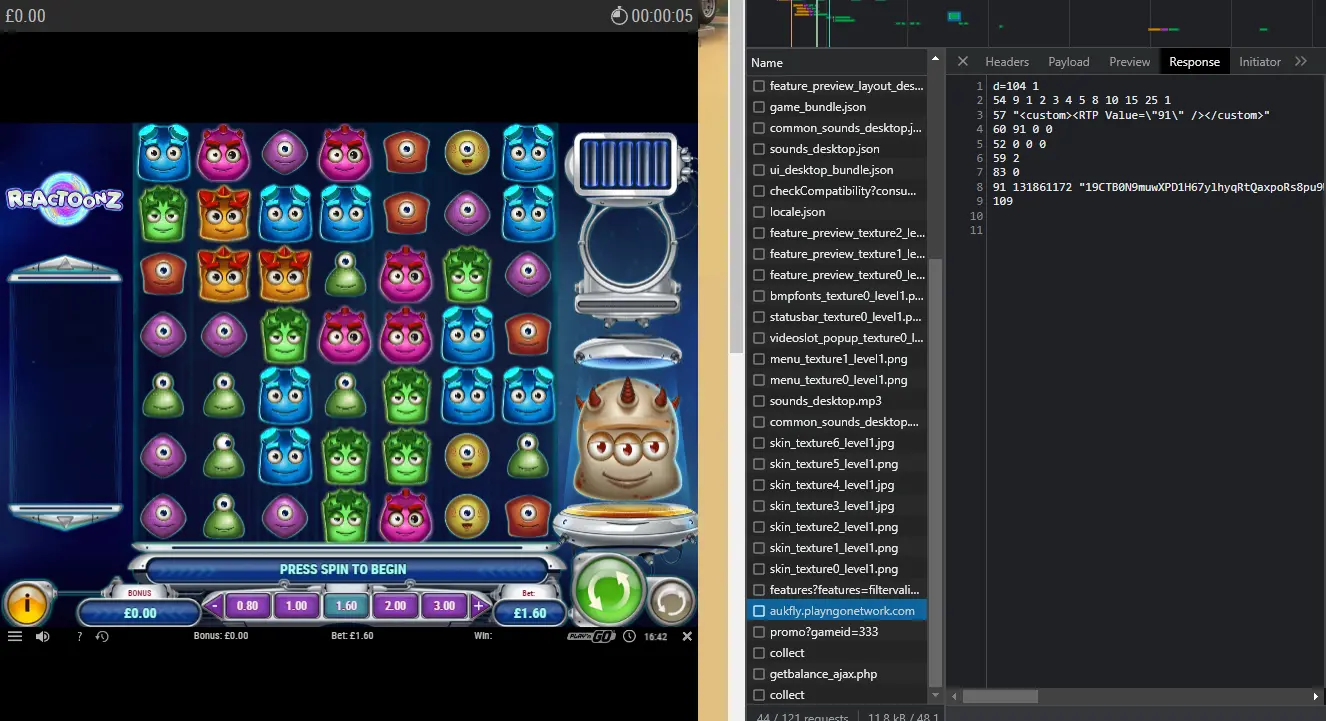Mute game sound via speaker icon
Viewport: 1326px width, 721px height.
click(43, 636)
